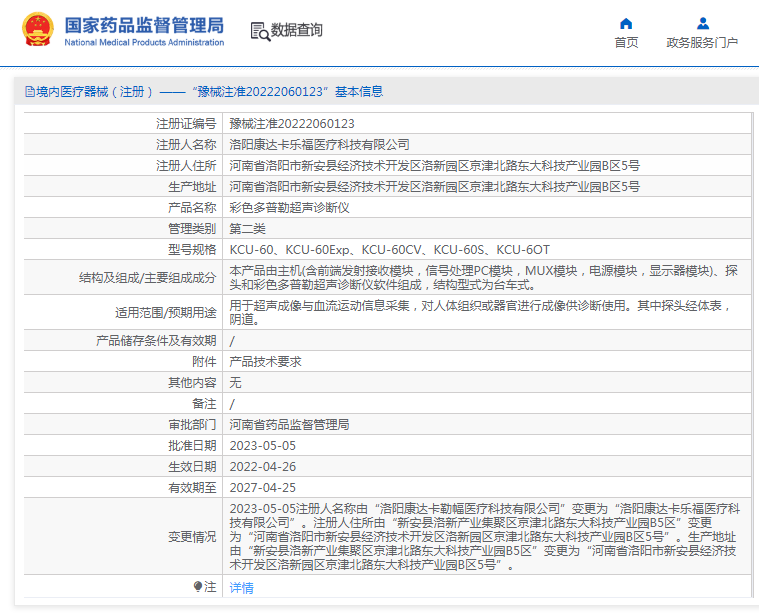759x616 pixels.
Task: Click the 结构及组成 description text
Action: 484,278
